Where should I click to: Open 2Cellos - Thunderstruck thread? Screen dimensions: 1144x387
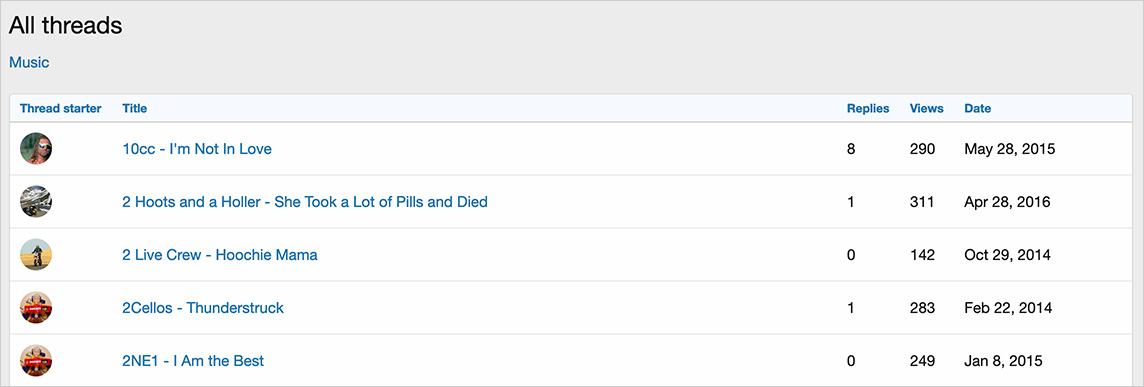203,307
